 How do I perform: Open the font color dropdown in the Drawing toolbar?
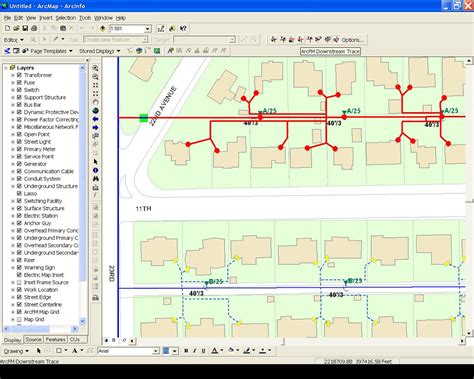coord(222,351)
